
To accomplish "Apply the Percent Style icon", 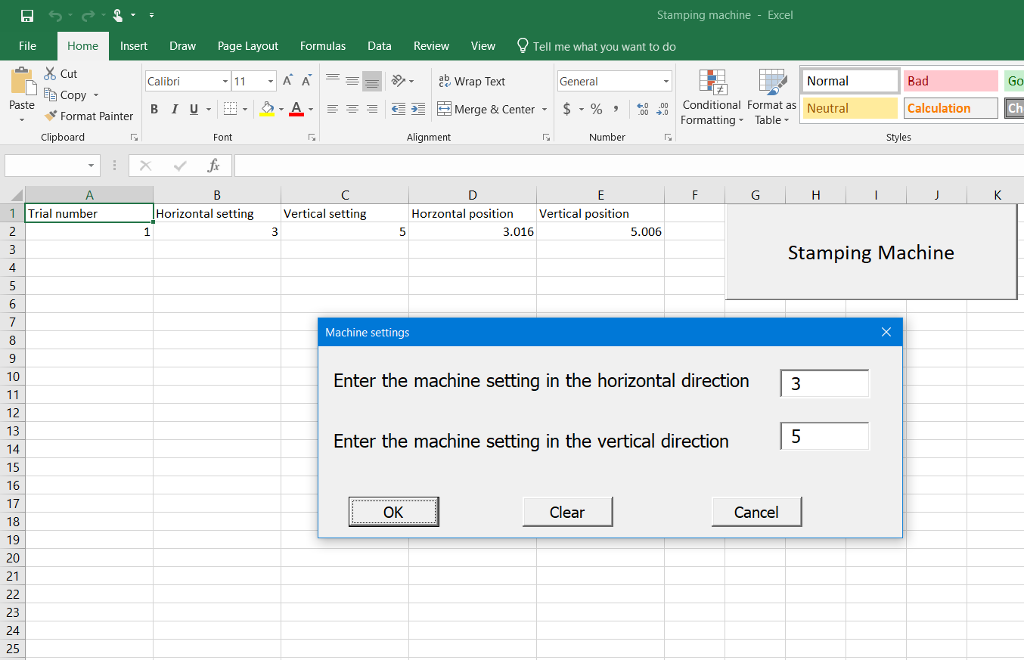I will (596, 109).
